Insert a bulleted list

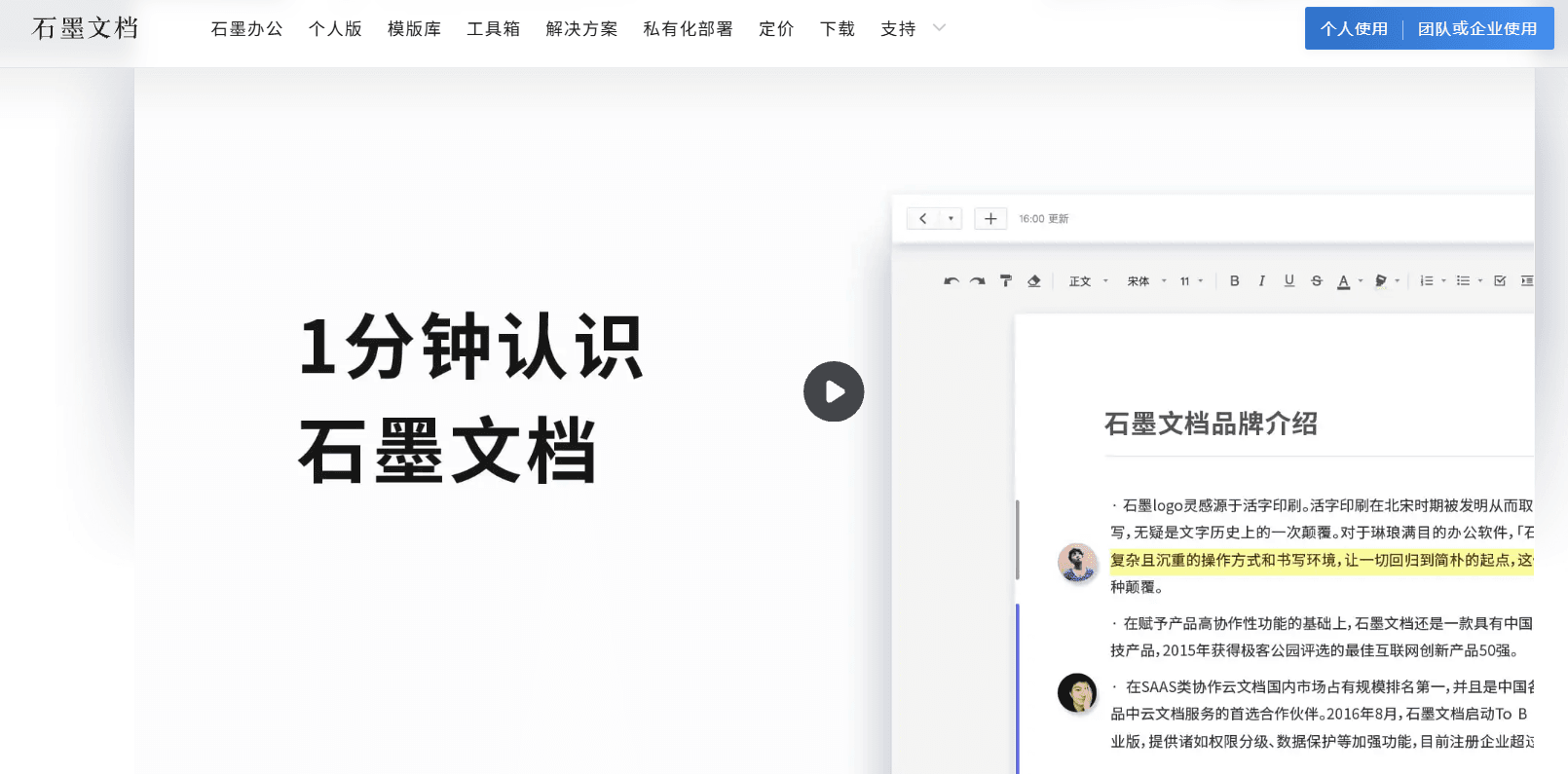click(1463, 281)
